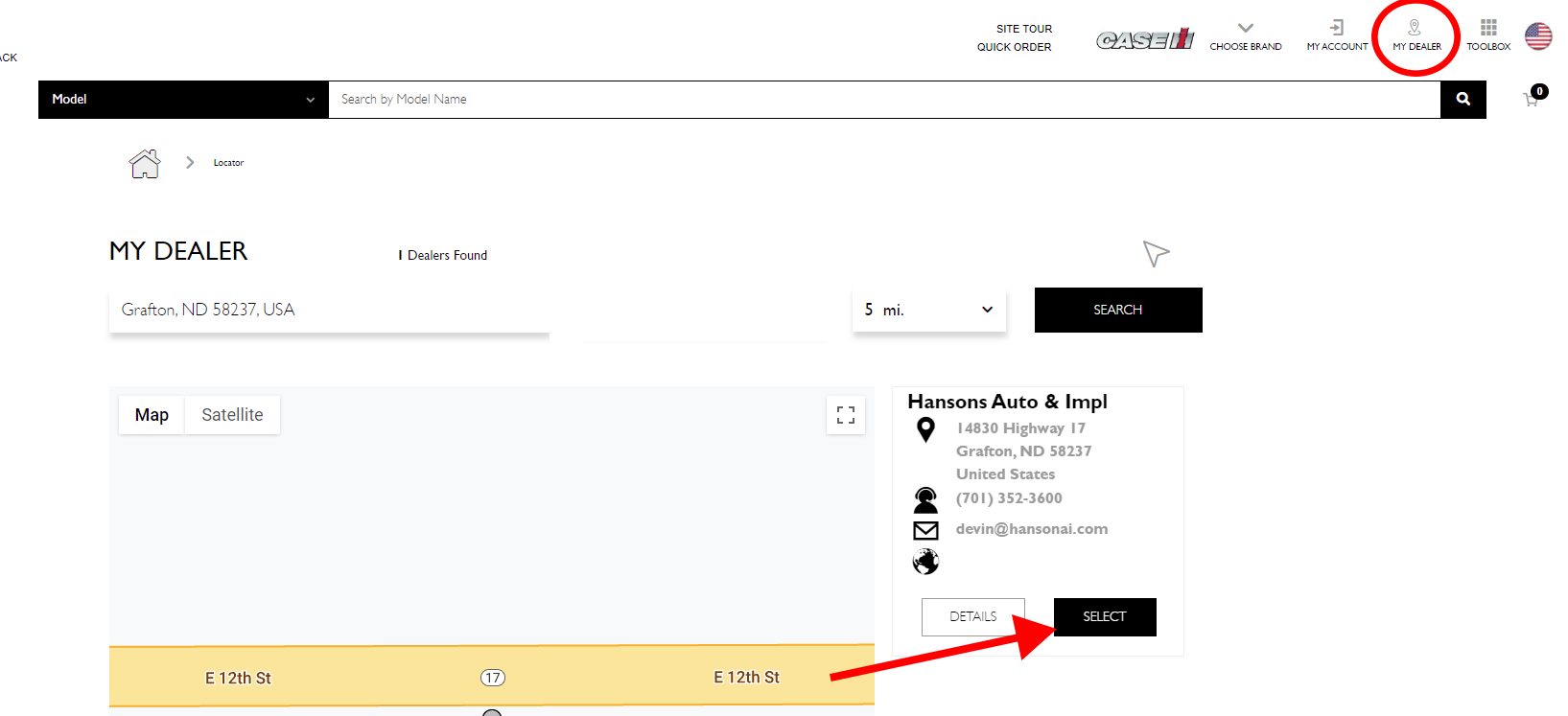
Task: Click the dealer website globe icon
Action: coord(925,562)
